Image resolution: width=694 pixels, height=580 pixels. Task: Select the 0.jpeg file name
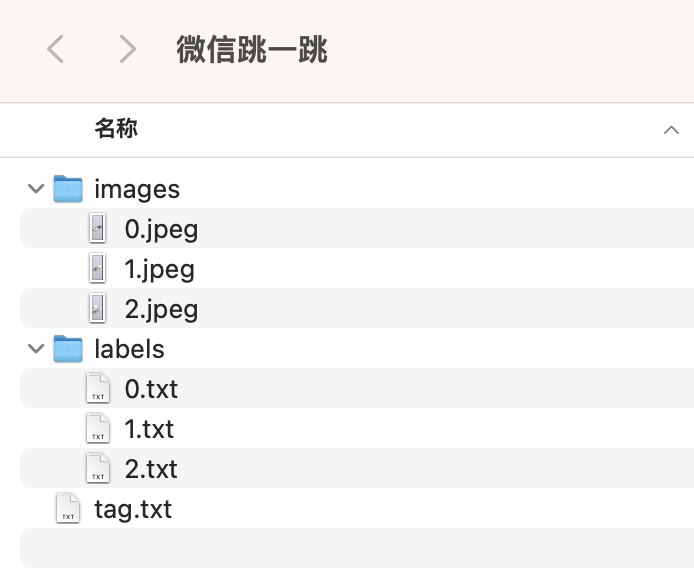tap(161, 229)
